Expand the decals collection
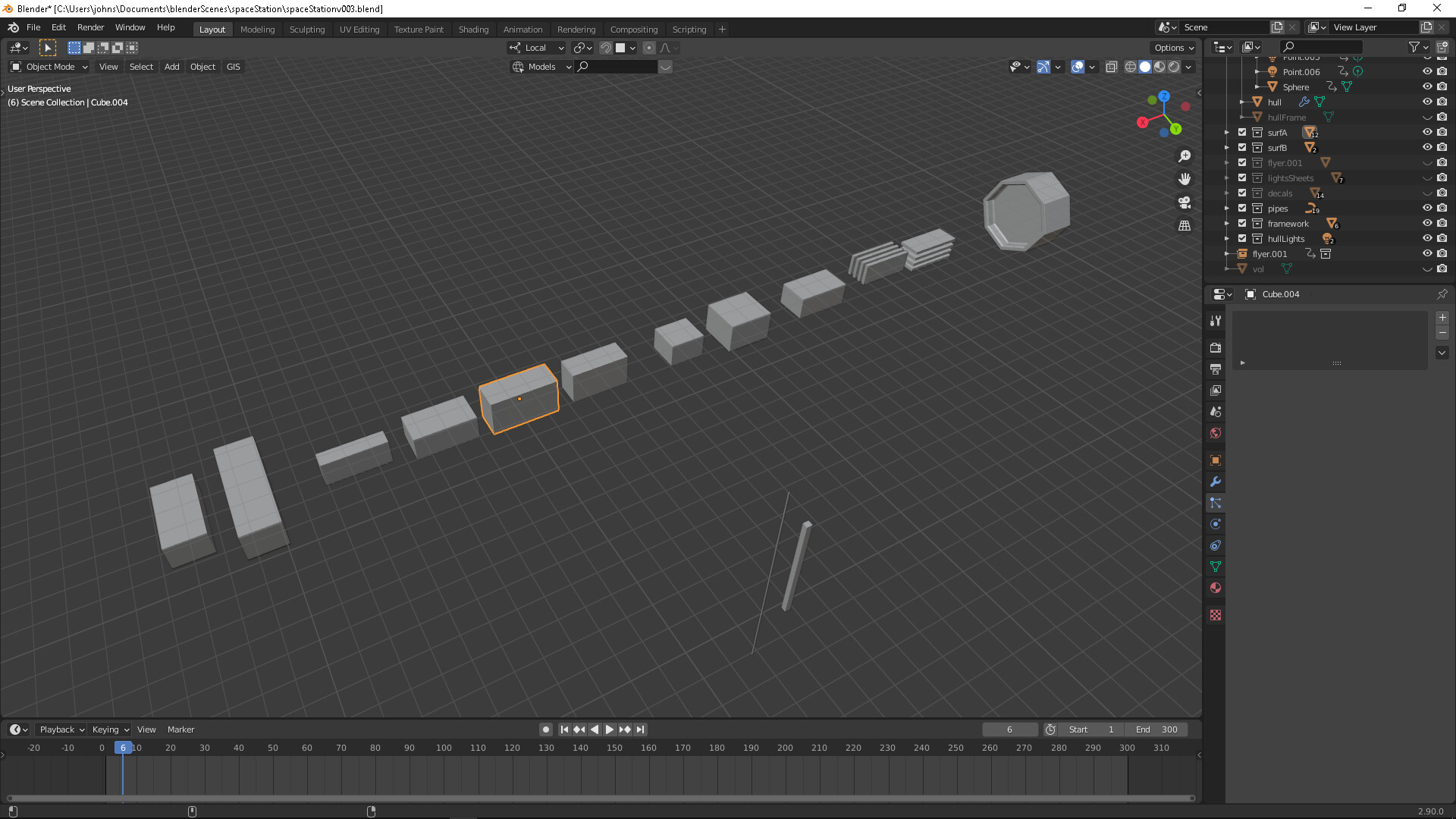1456x819 pixels. point(1227,193)
